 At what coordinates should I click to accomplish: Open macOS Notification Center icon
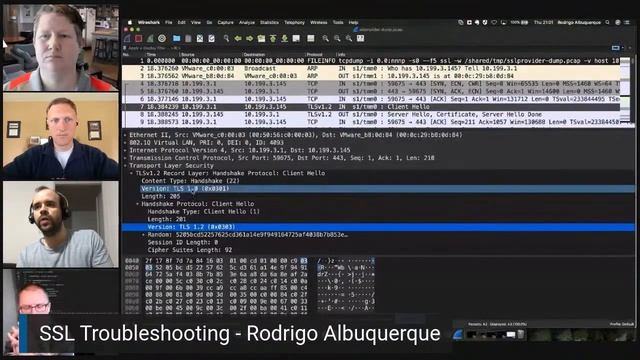point(627,22)
